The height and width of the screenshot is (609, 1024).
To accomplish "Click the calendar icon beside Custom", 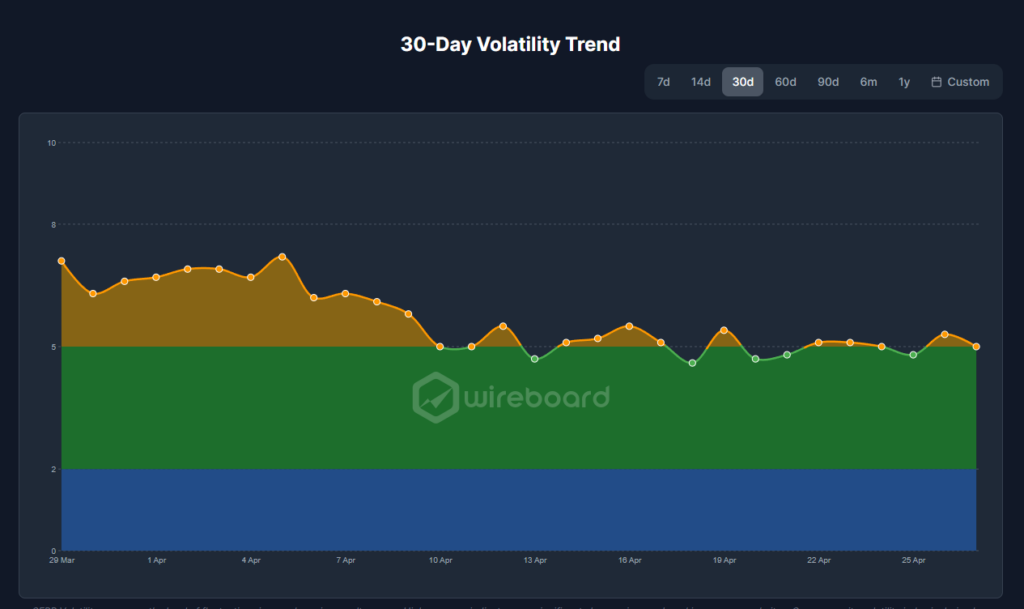I will (936, 82).
